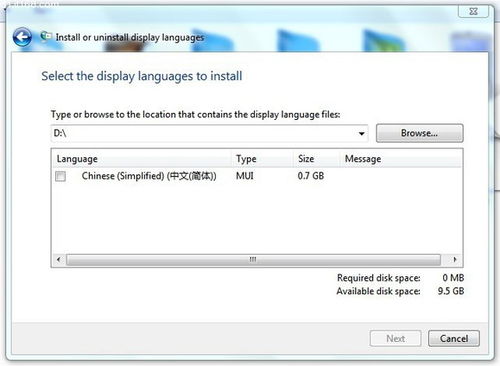Select the Chinese (Simplified) row text
The image size is (500, 366).
[x=149, y=176]
